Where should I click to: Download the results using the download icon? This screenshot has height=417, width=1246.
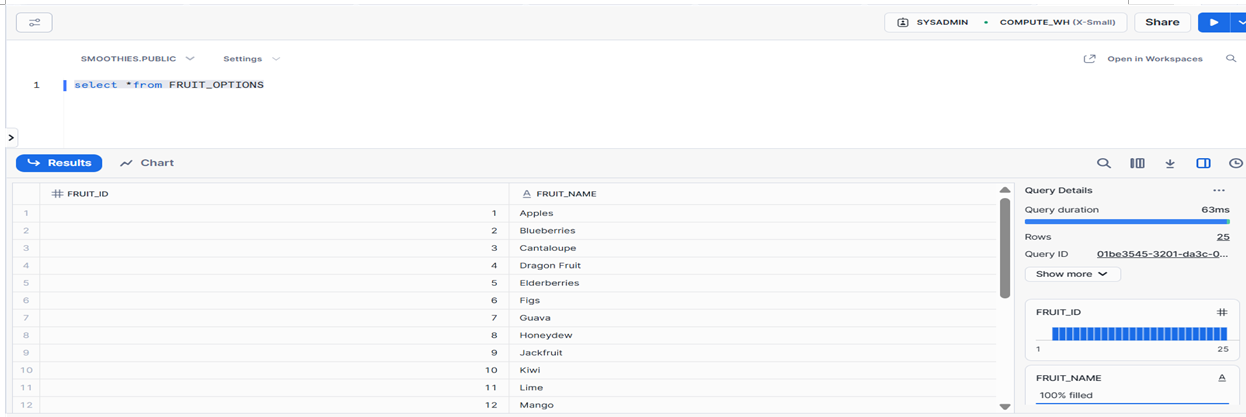[x=1169, y=163]
